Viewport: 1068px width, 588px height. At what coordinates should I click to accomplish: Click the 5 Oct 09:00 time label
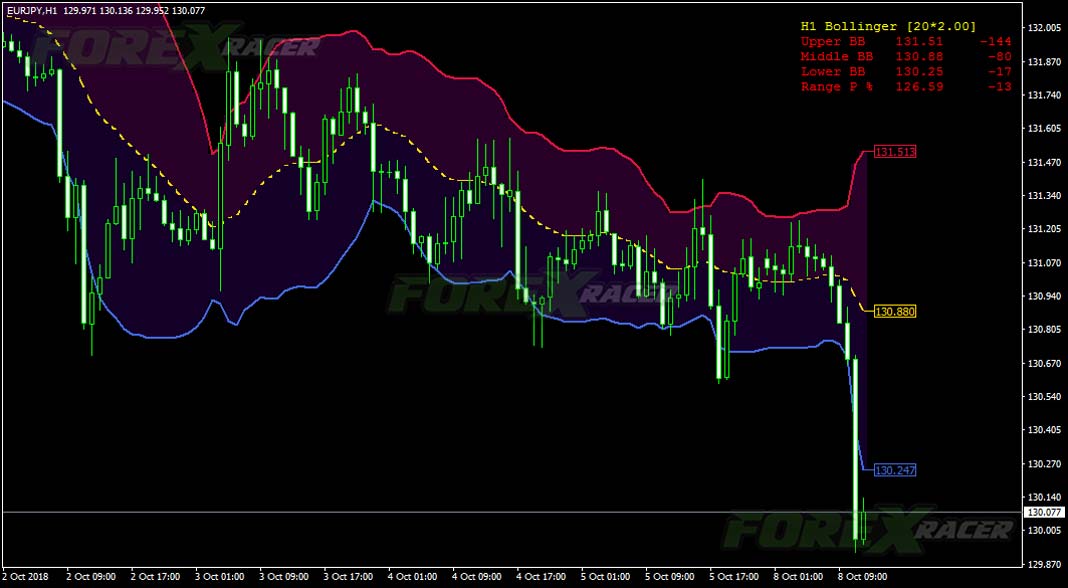point(670,576)
